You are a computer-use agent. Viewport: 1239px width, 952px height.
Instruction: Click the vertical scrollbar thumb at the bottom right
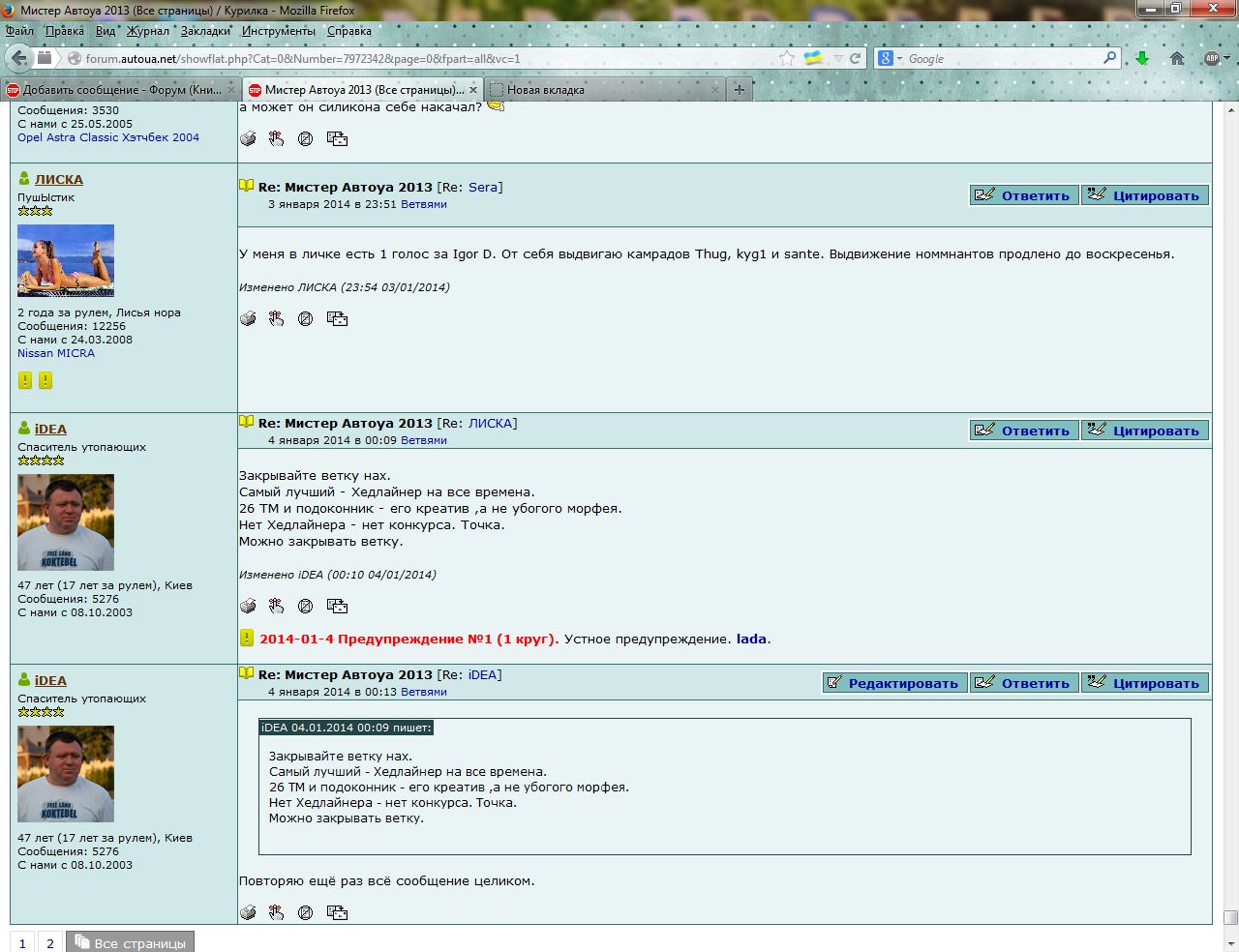pos(1230,917)
